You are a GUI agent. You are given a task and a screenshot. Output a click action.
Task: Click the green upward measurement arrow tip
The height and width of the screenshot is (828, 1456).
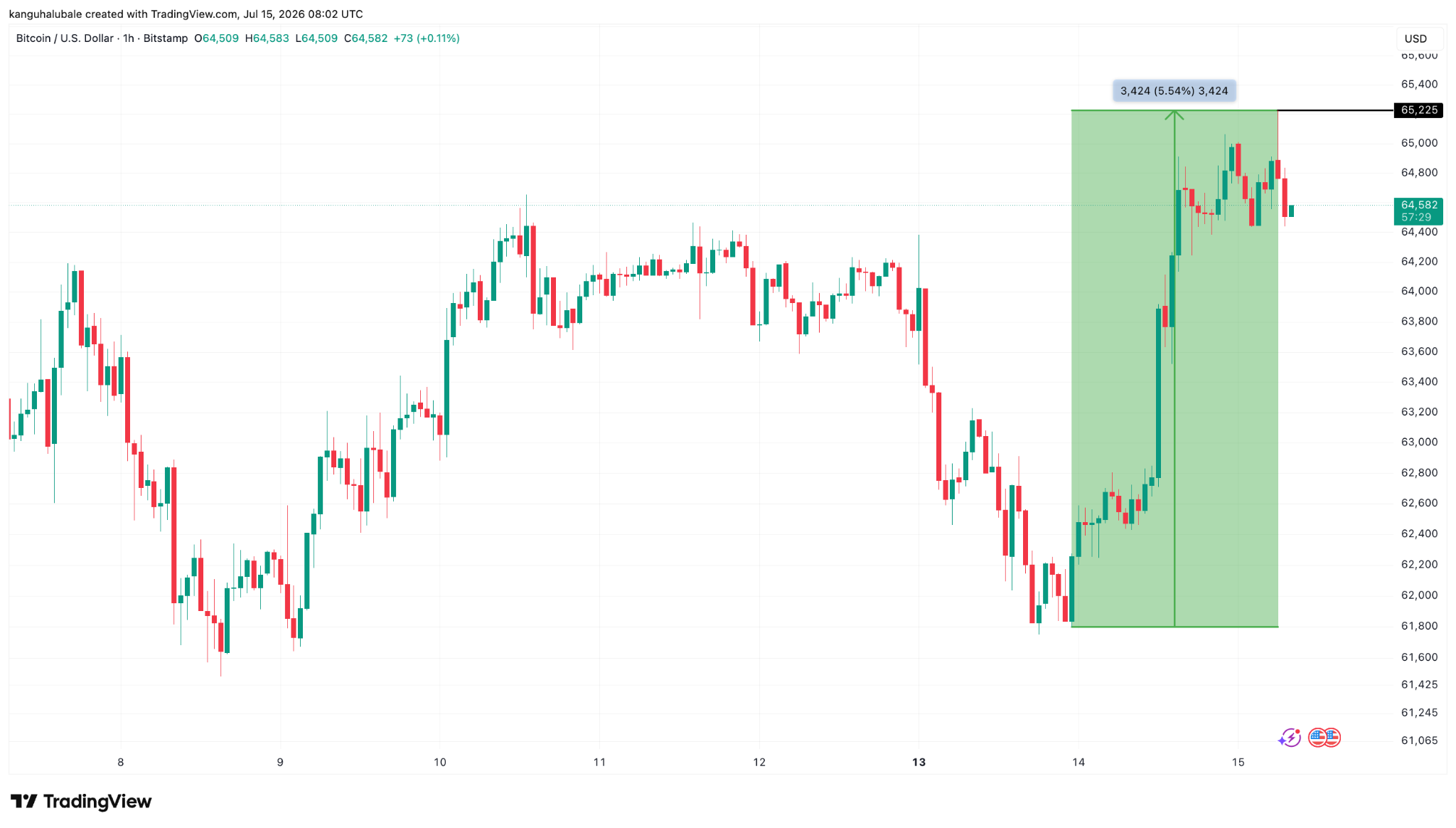click(x=1174, y=114)
